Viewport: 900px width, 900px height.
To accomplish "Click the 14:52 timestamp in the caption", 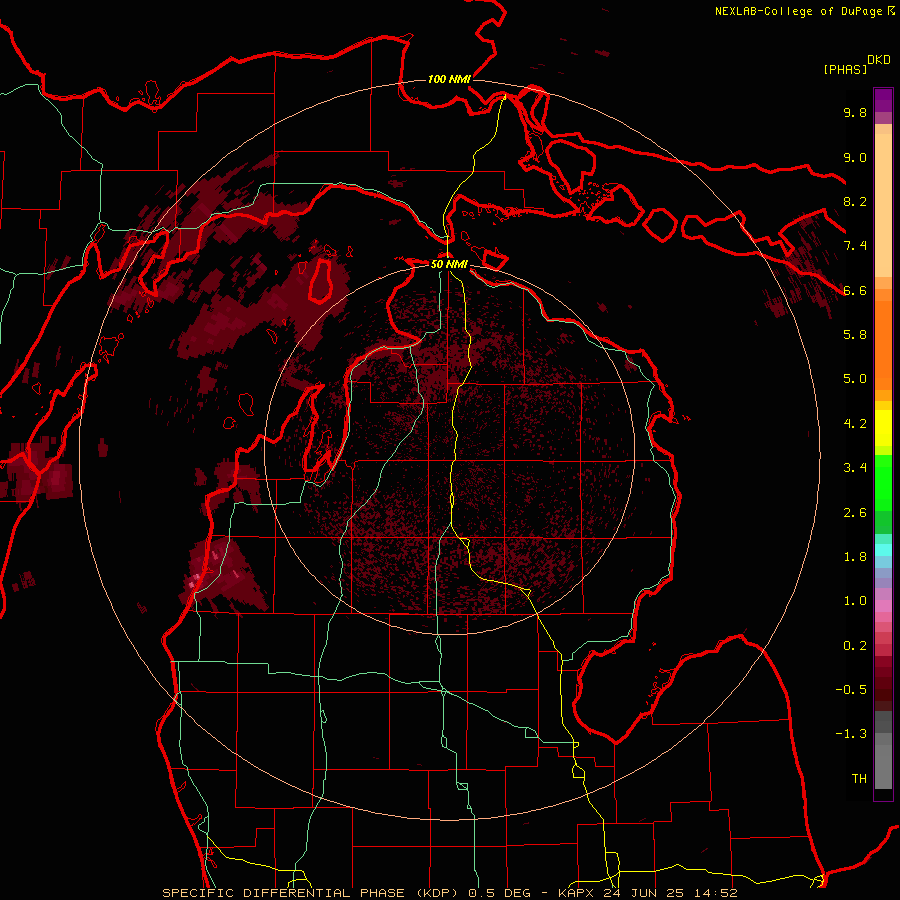I will (715, 893).
